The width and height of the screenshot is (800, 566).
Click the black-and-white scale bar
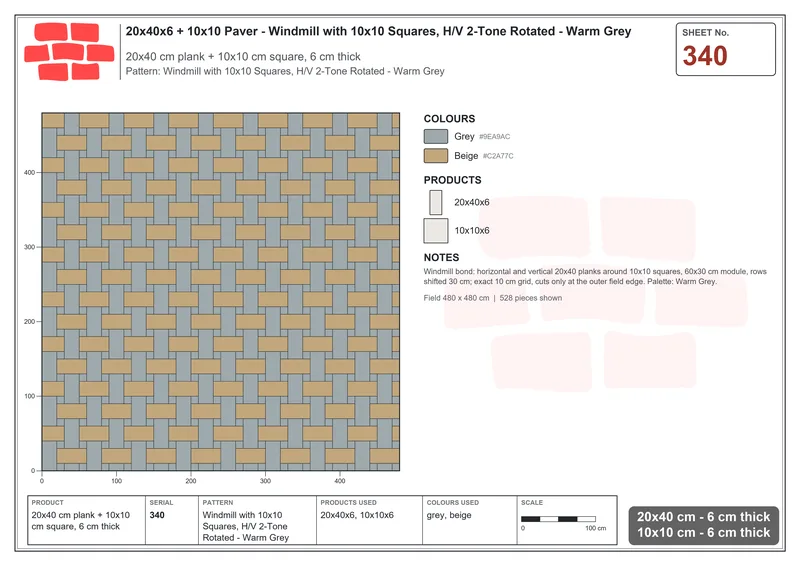coord(558,519)
